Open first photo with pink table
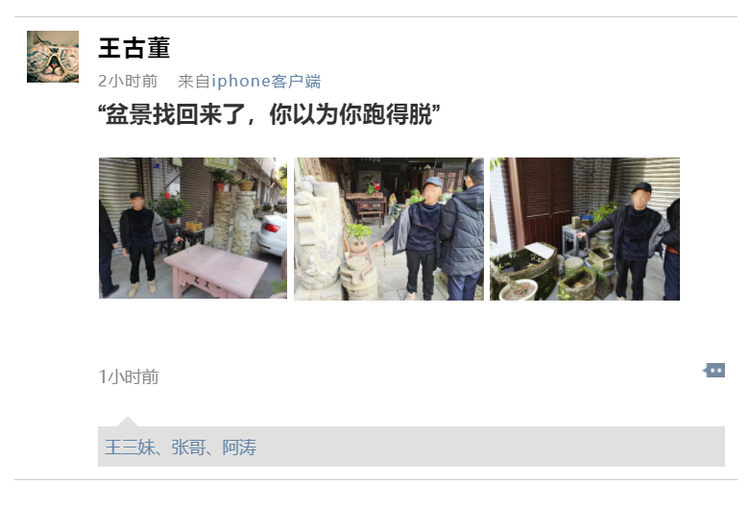This screenshot has height=508, width=750. click(x=193, y=228)
